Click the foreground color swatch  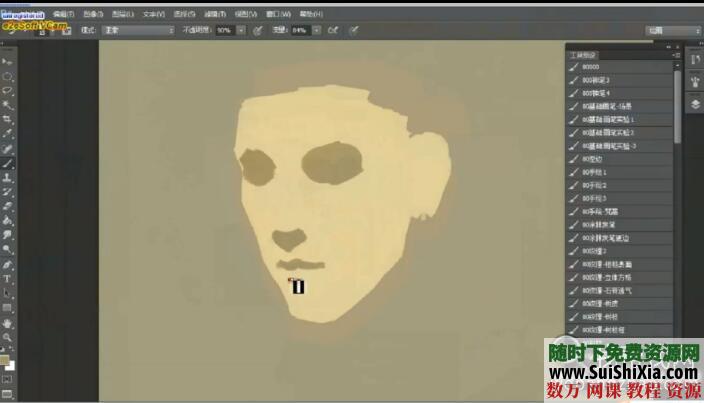[x=6, y=358]
